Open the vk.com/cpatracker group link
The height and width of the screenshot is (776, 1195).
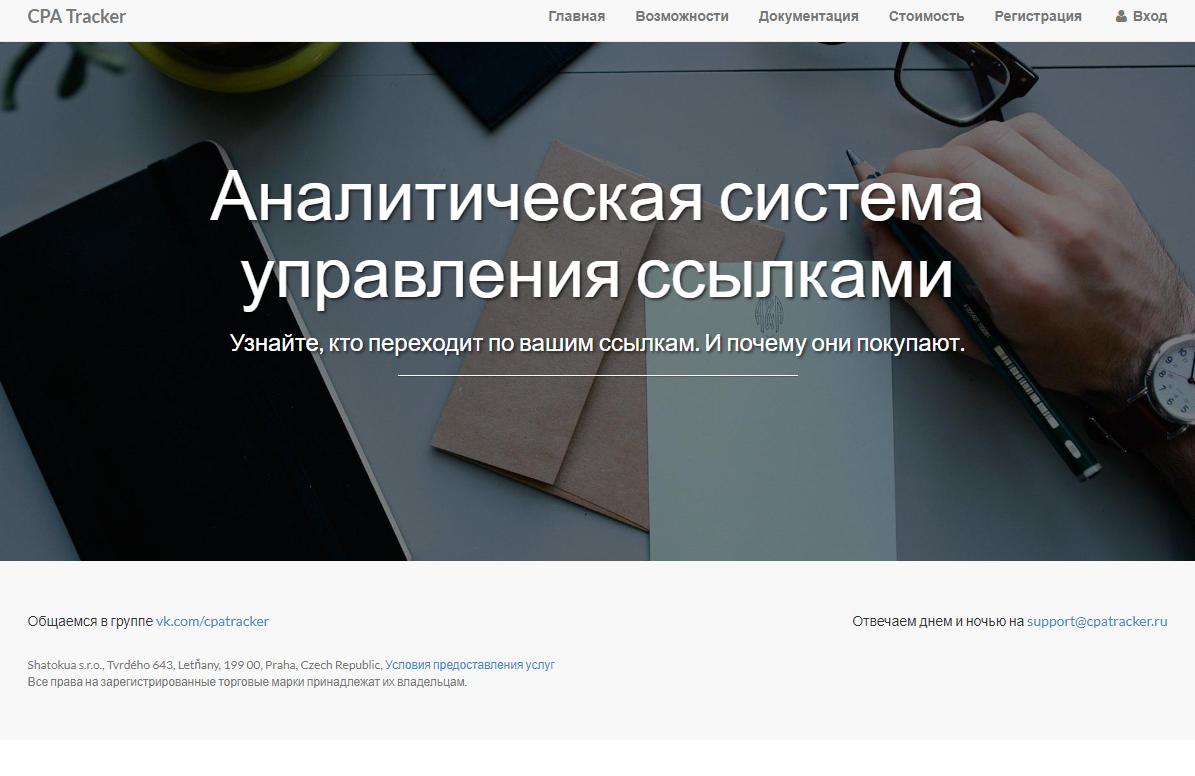[x=213, y=621]
